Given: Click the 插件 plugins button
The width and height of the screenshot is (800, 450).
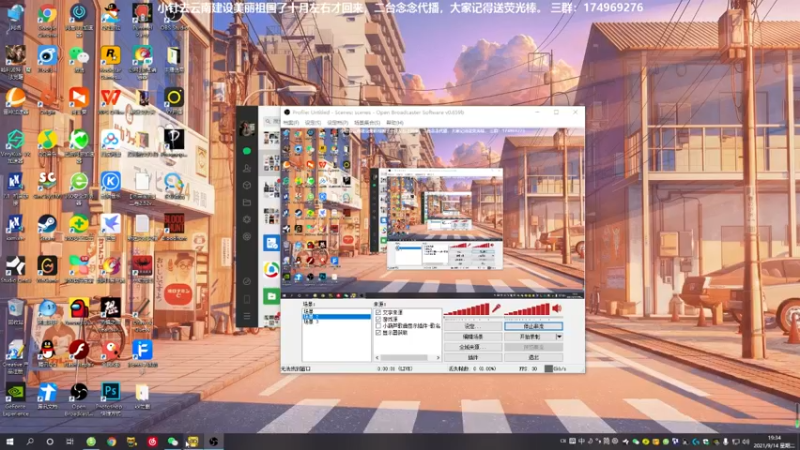Looking at the screenshot, I should 472,357.
